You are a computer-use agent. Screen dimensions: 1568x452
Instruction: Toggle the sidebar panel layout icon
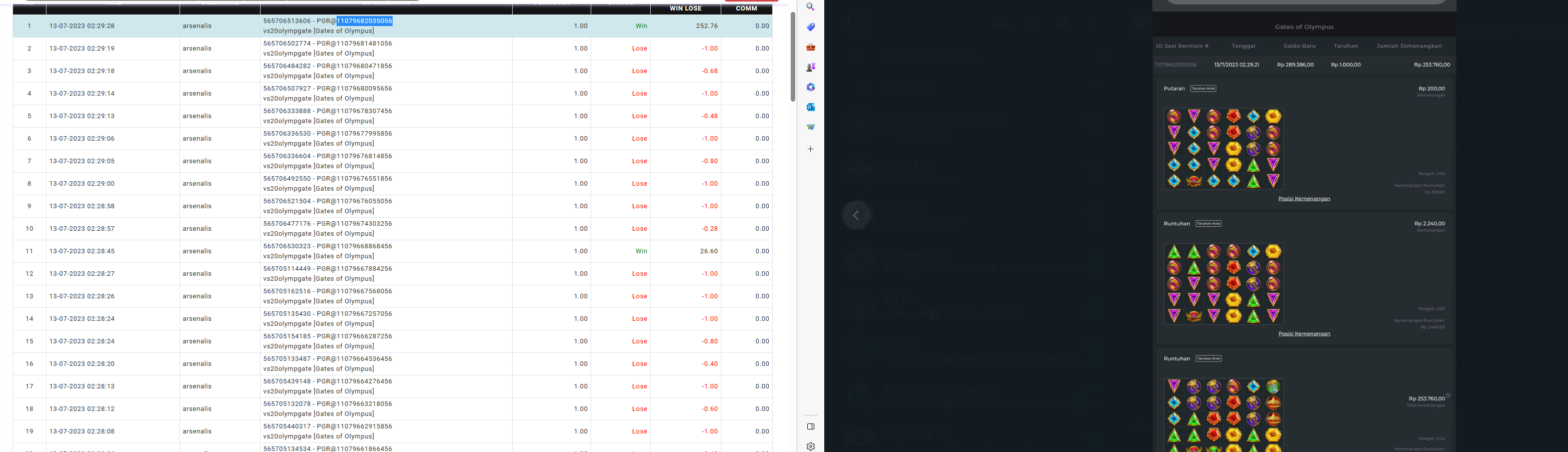810,426
